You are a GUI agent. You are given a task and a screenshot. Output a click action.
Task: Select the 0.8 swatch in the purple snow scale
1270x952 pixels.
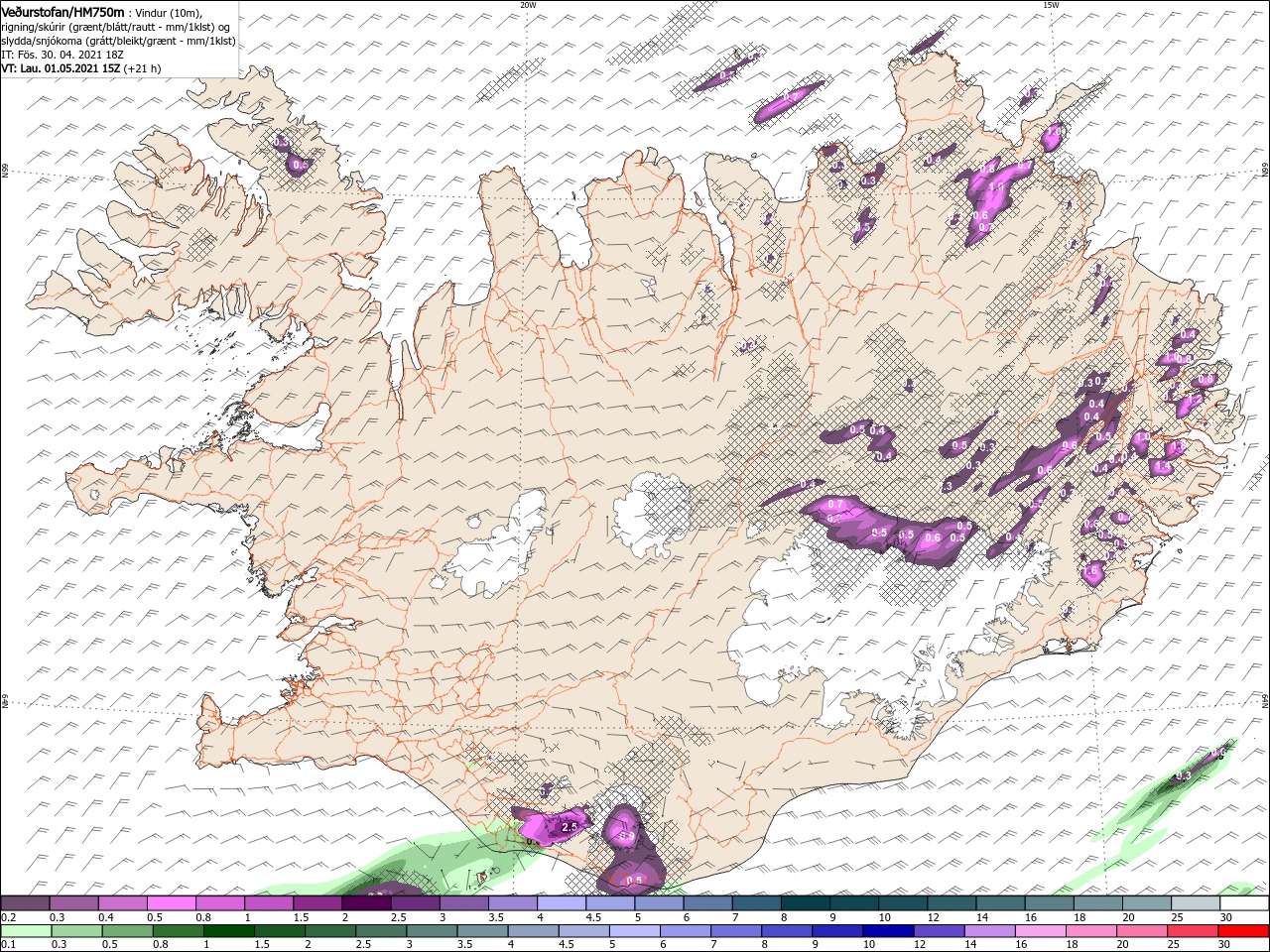[219, 903]
